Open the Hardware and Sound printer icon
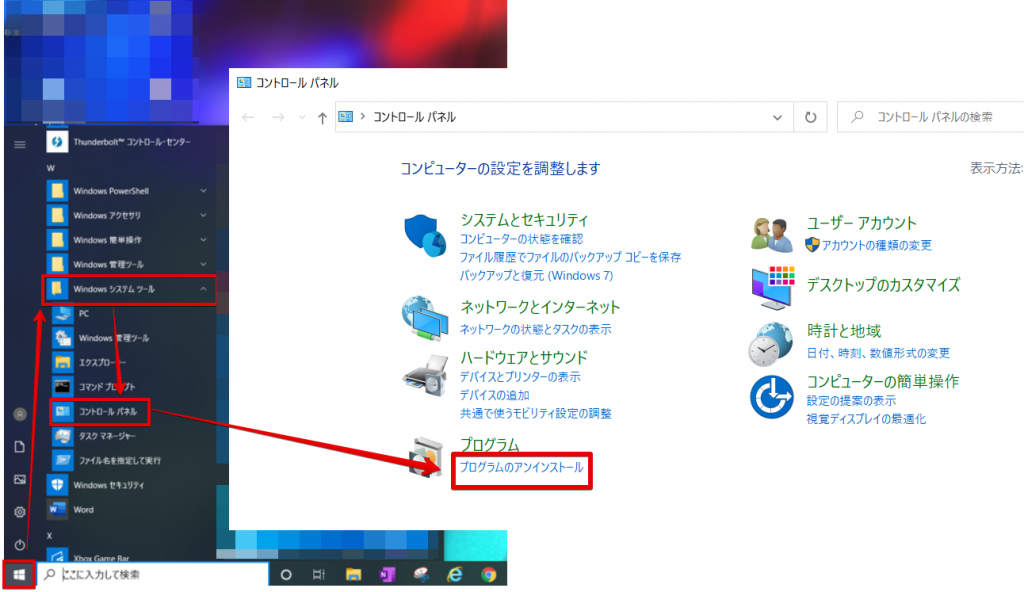Viewport: 1024px width, 592px height. click(x=426, y=375)
